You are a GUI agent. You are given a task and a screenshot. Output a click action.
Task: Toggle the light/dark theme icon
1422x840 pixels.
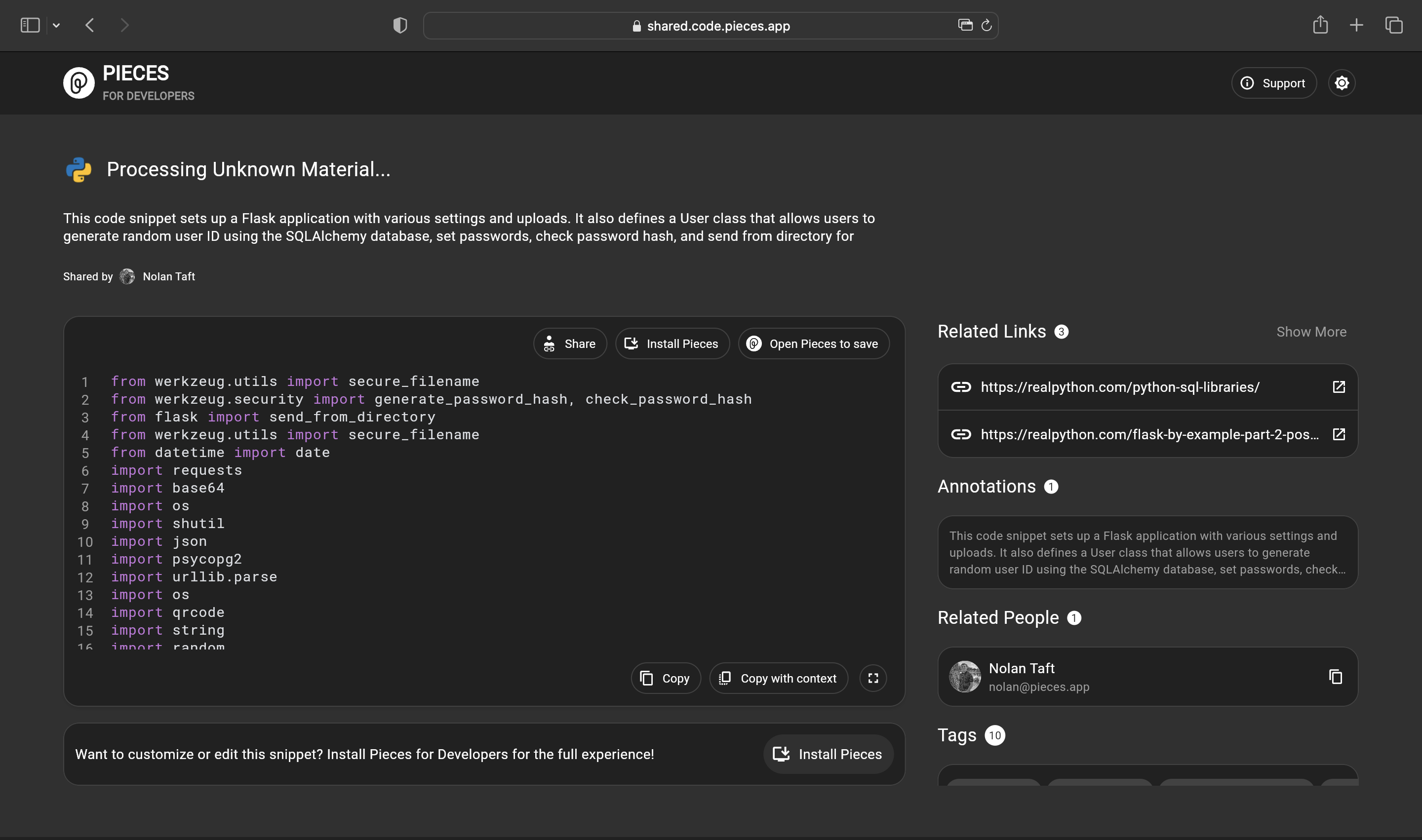coord(1342,83)
